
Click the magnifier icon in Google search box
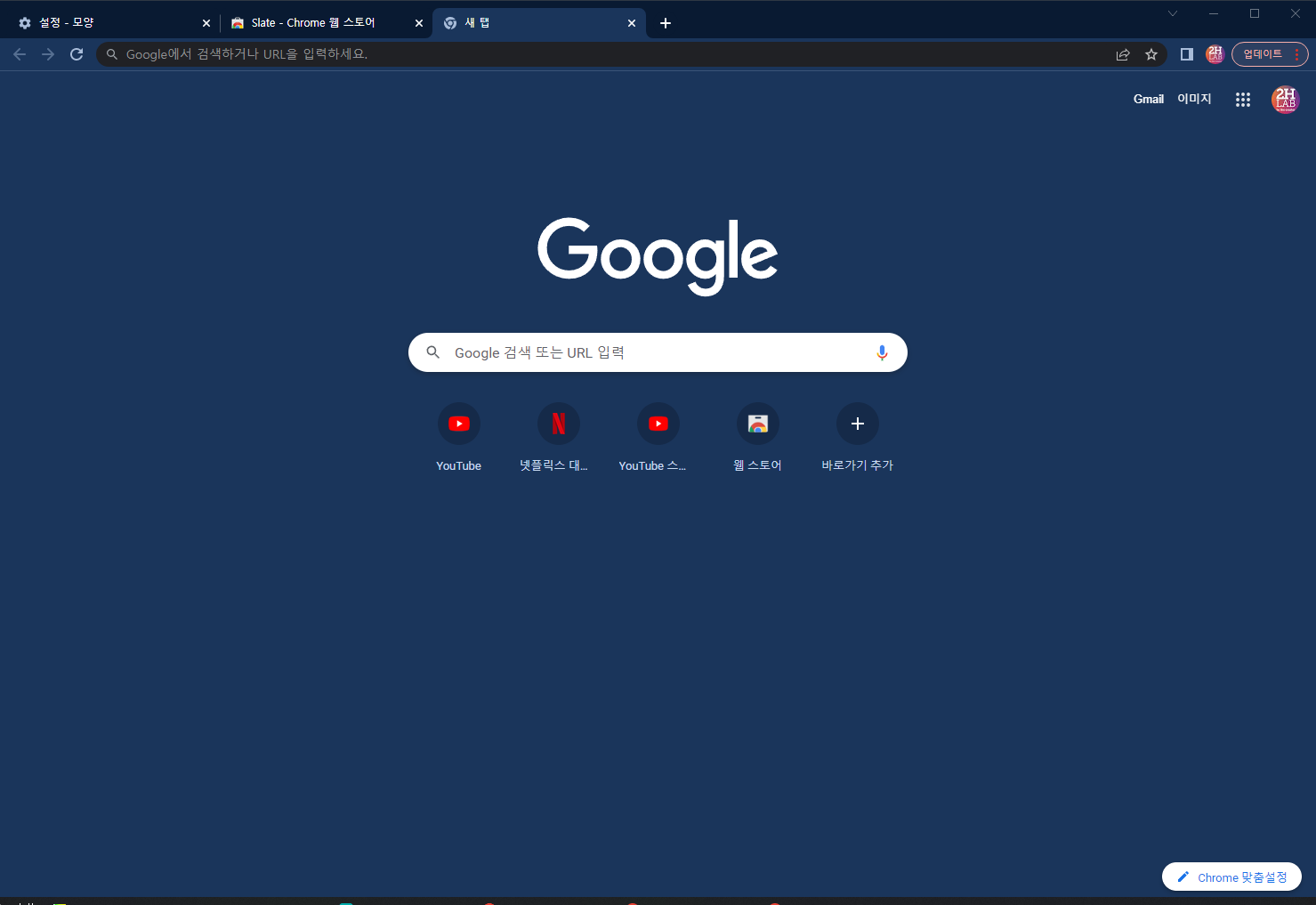[x=433, y=352]
